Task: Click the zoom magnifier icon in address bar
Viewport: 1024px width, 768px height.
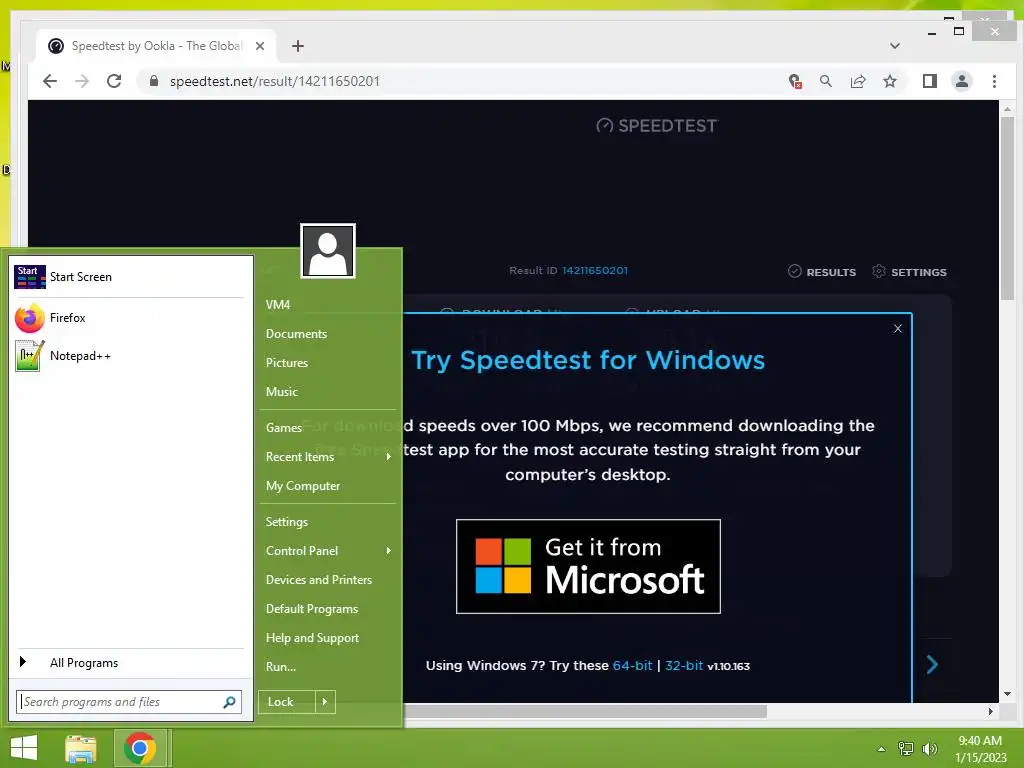Action: pos(826,81)
